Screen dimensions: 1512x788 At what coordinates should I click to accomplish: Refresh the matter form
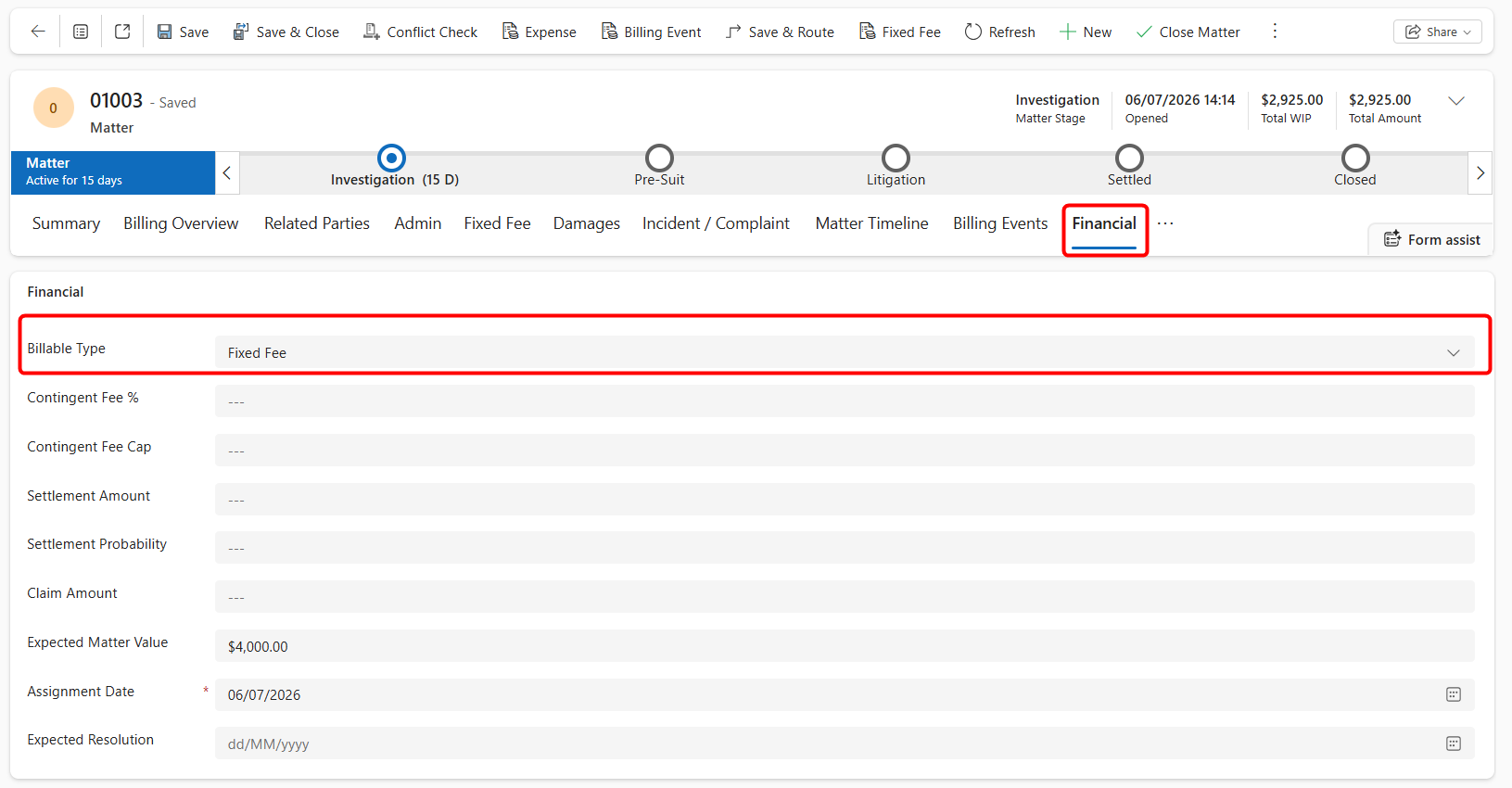[x=999, y=32]
